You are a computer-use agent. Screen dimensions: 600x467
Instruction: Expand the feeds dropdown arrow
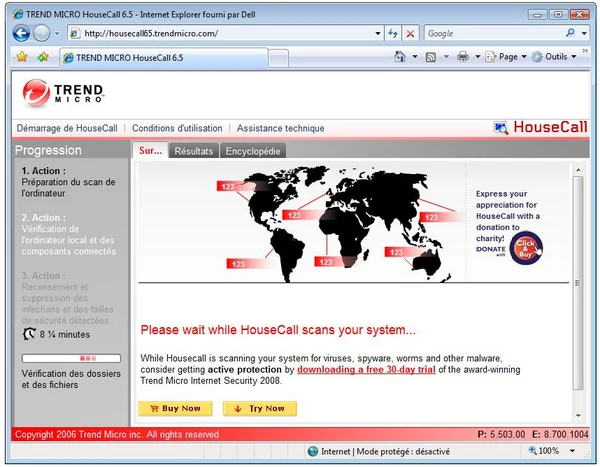[446, 57]
